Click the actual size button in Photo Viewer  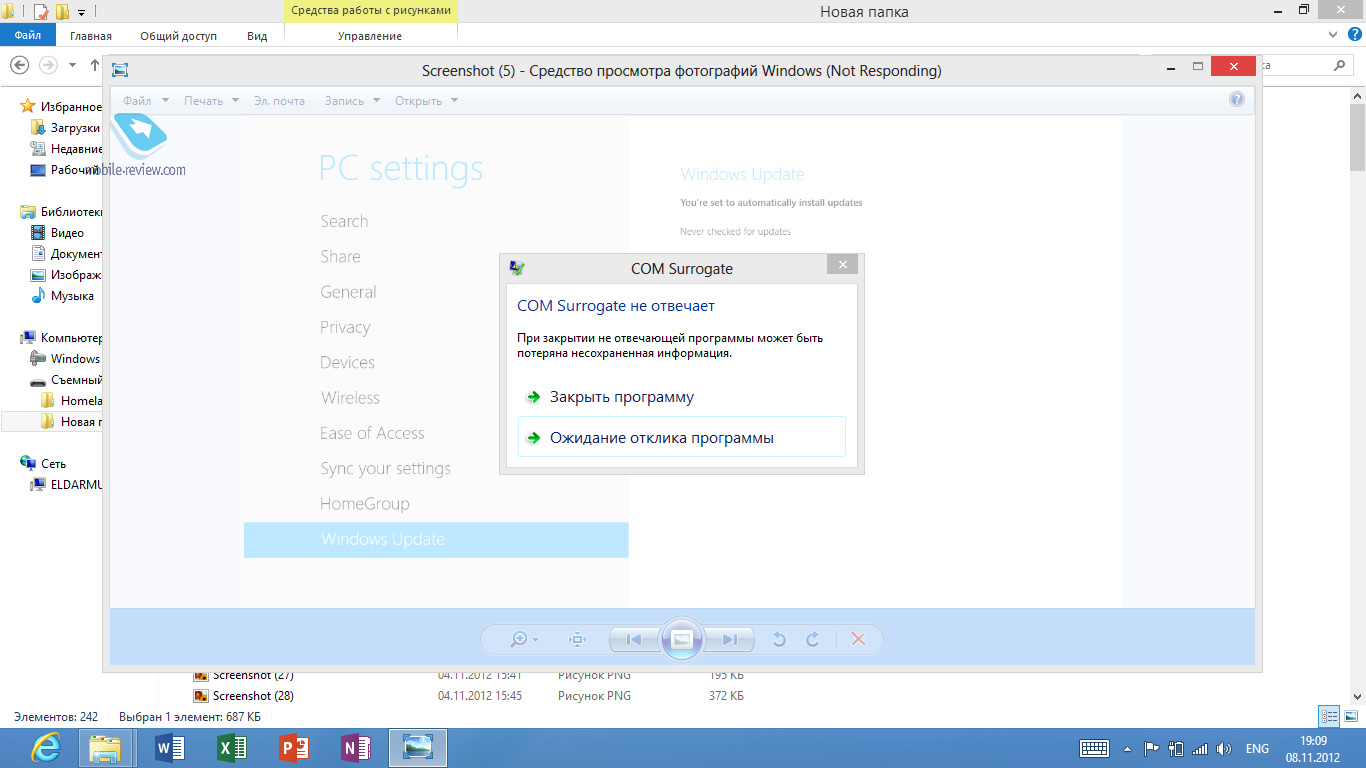(x=577, y=640)
